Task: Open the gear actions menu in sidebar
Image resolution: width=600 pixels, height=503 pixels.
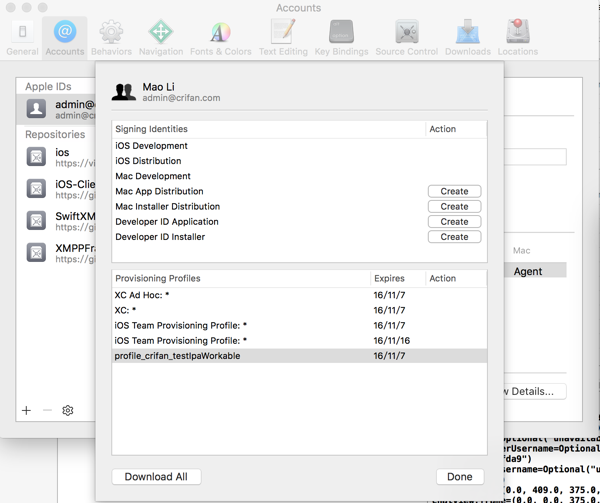Action: pos(68,410)
